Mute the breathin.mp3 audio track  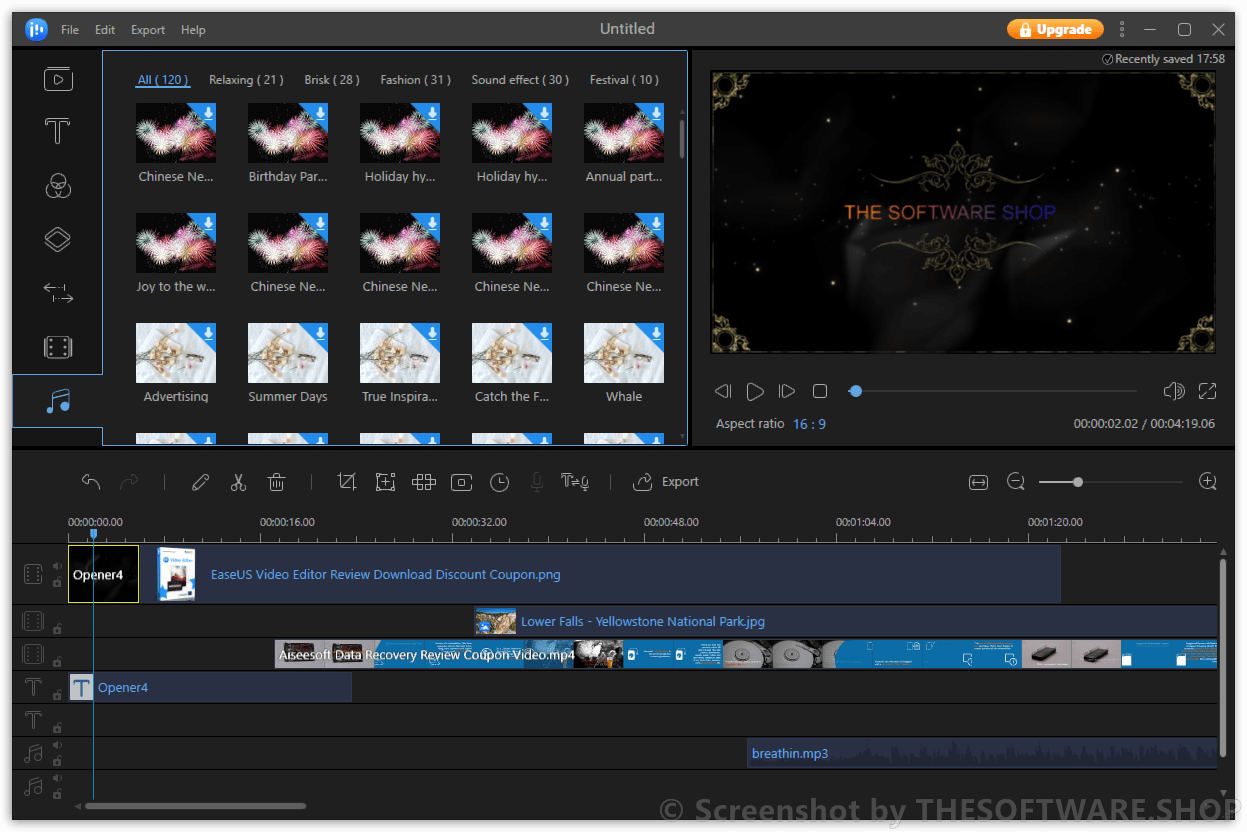click(x=56, y=745)
